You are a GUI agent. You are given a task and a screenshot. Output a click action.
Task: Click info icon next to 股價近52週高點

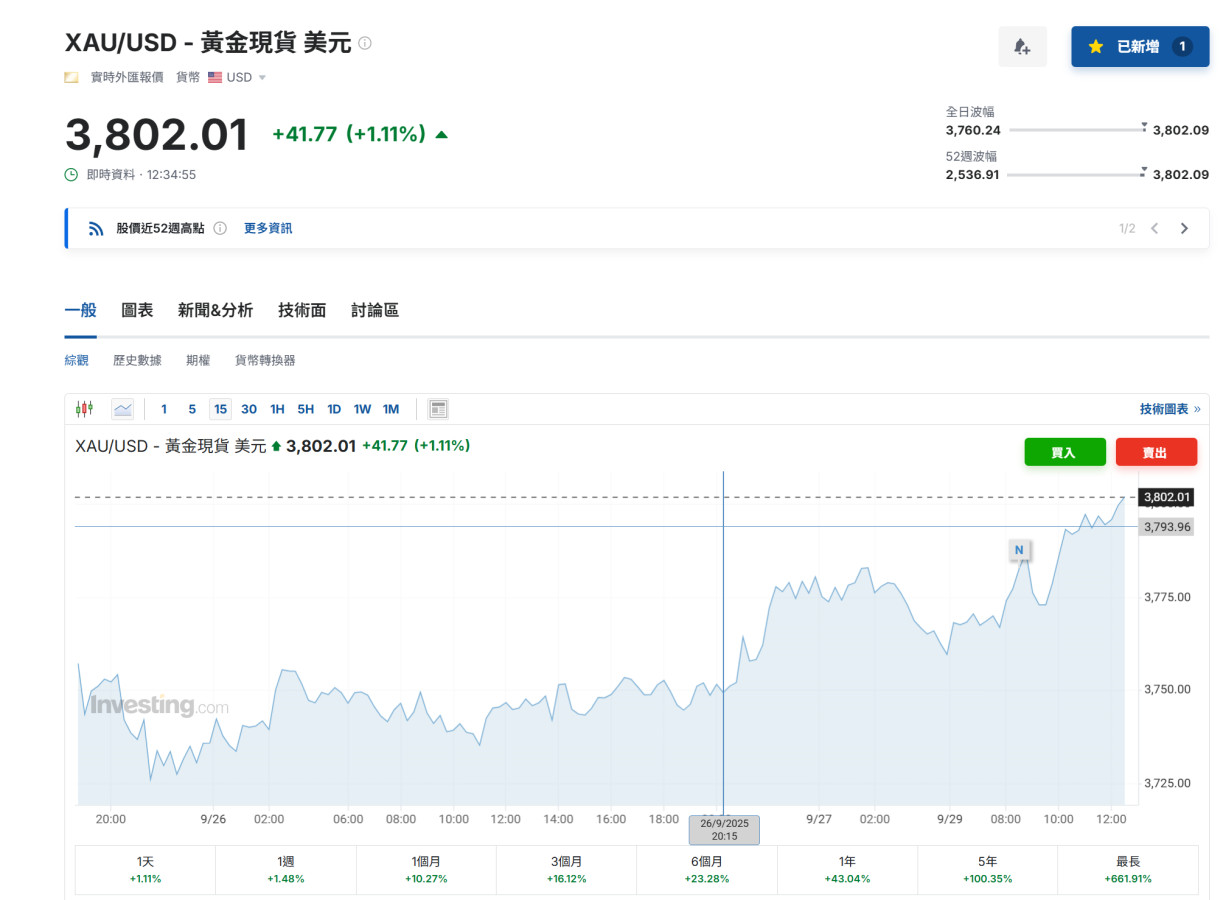pyautogui.click(x=220, y=228)
